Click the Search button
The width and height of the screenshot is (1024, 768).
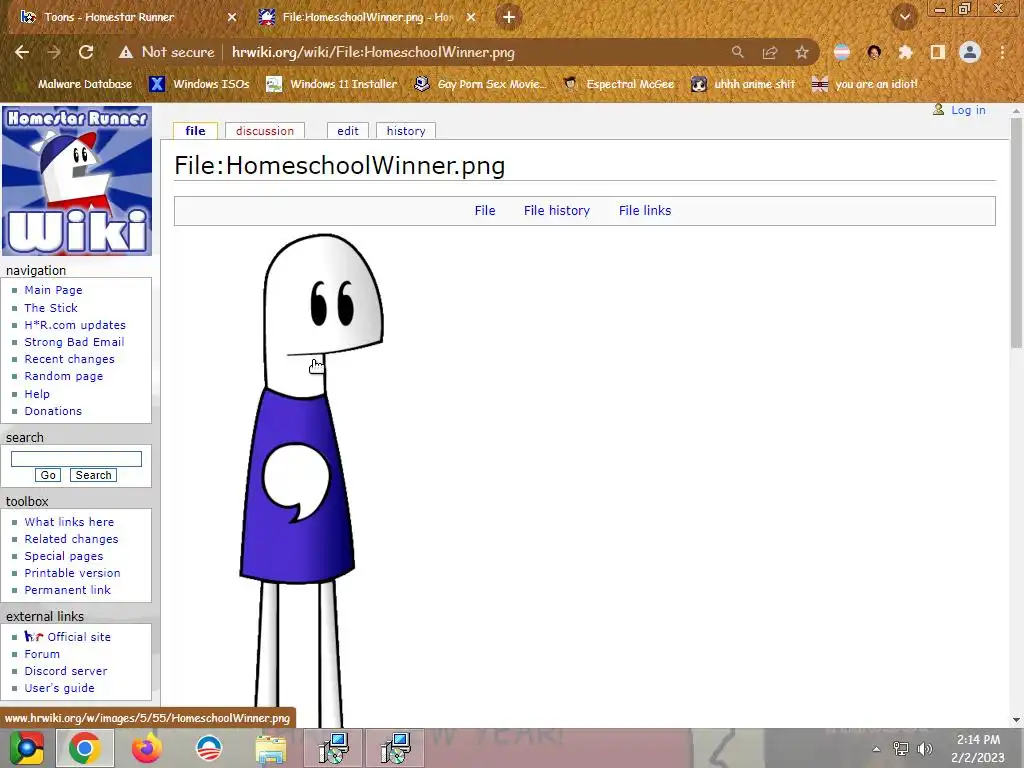pyautogui.click(x=93, y=475)
